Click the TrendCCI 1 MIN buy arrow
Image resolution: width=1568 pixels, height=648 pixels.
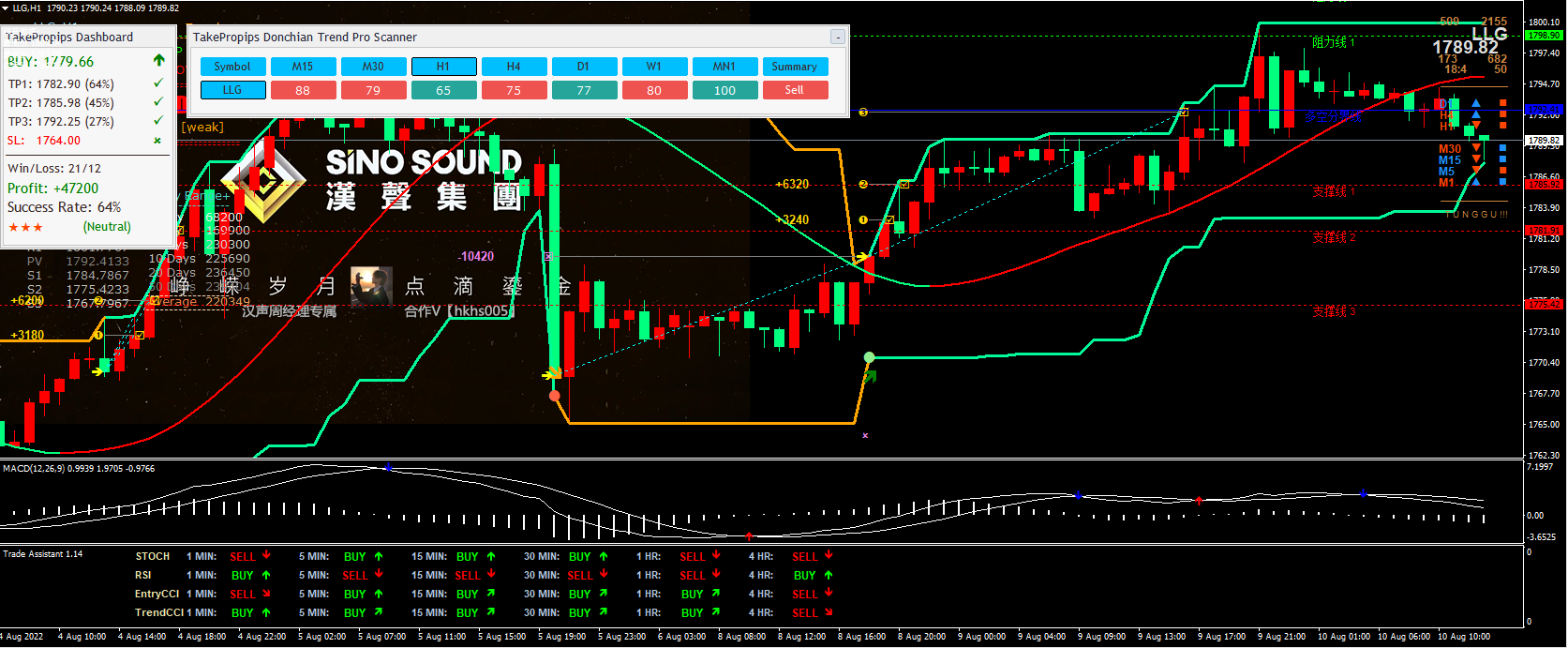266,612
